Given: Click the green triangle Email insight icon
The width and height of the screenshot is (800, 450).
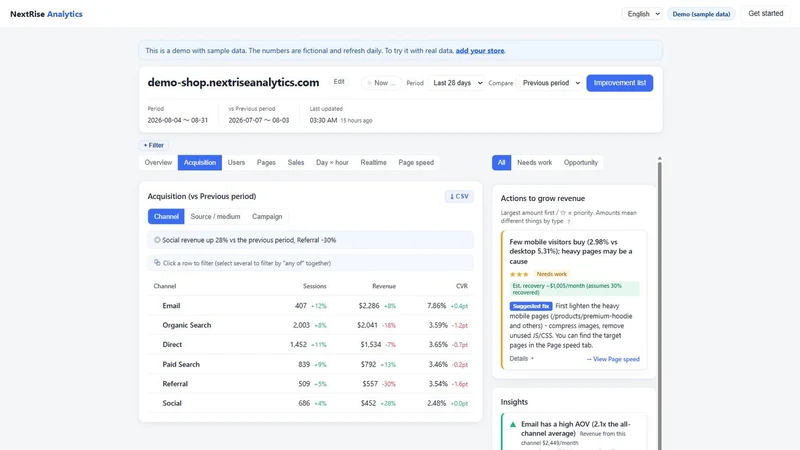Looking at the screenshot, I should coord(513,424).
